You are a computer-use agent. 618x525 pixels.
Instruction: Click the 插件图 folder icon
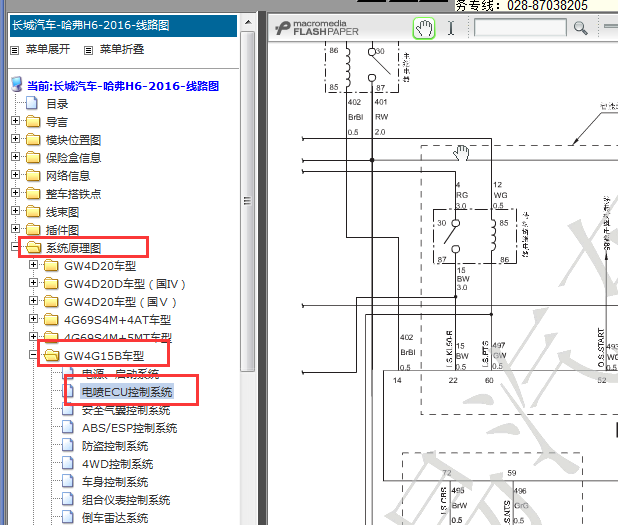point(33,229)
